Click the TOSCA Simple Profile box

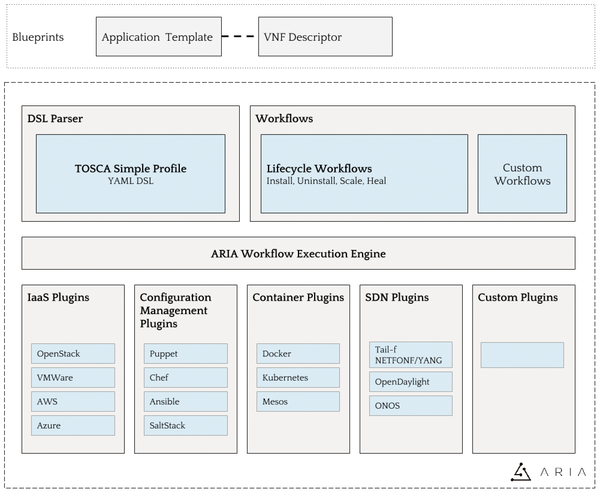[x=131, y=174]
